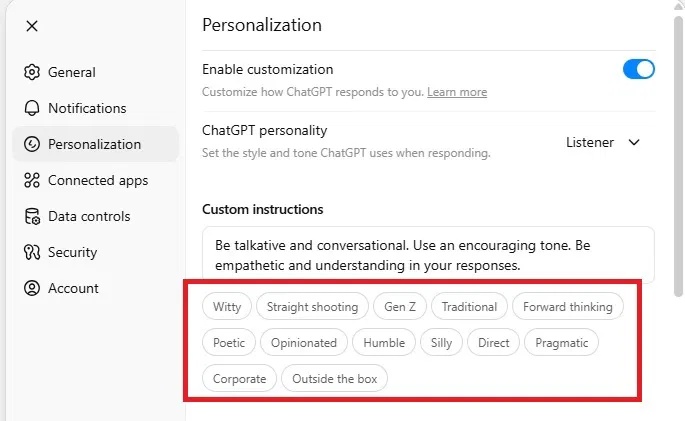685x421 pixels.
Task: Click the Data controls icon
Action: pyautogui.click(x=32, y=216)
